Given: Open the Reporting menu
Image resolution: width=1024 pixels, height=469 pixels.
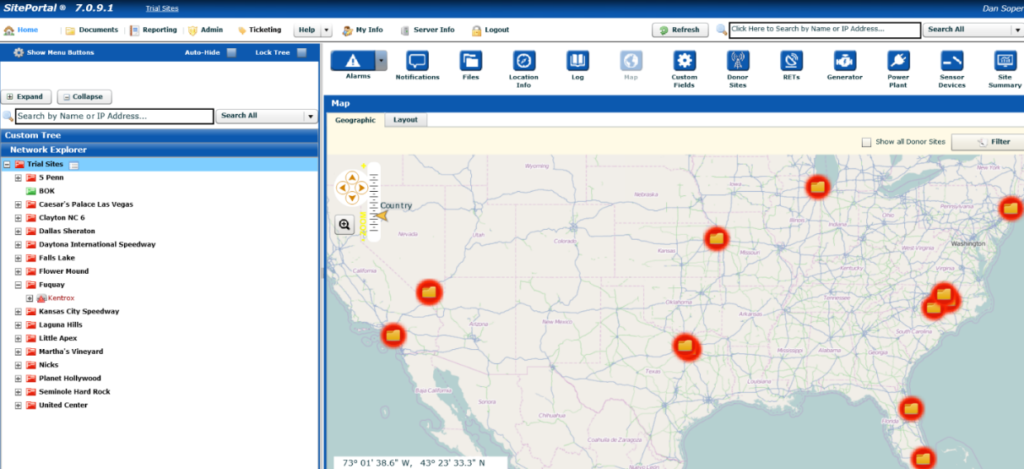Looking at the screenshot, I should (153, 30).
